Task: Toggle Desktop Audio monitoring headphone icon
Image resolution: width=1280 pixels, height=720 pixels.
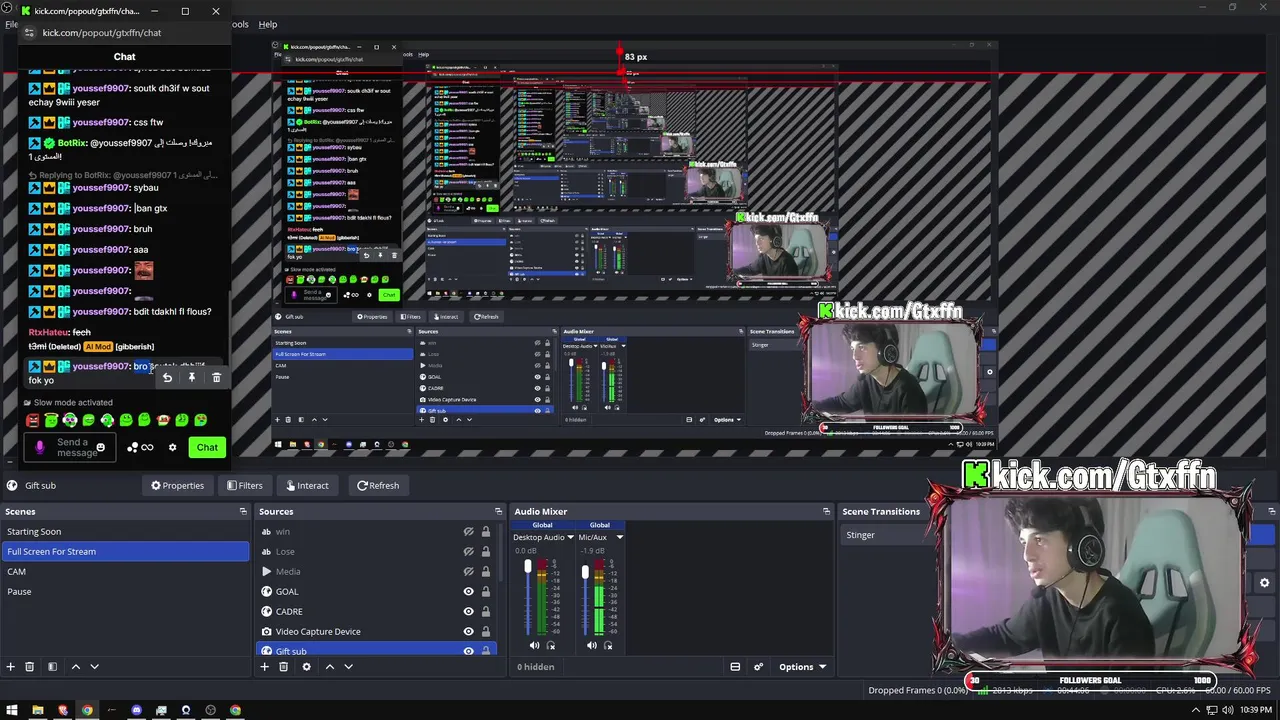Action: pos(550,646)
